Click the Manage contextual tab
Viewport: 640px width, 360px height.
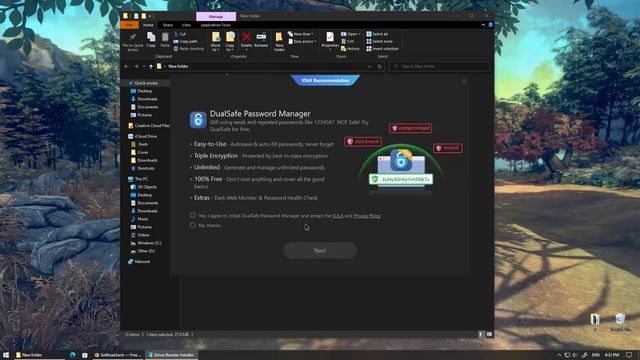[x=216, y=16]
